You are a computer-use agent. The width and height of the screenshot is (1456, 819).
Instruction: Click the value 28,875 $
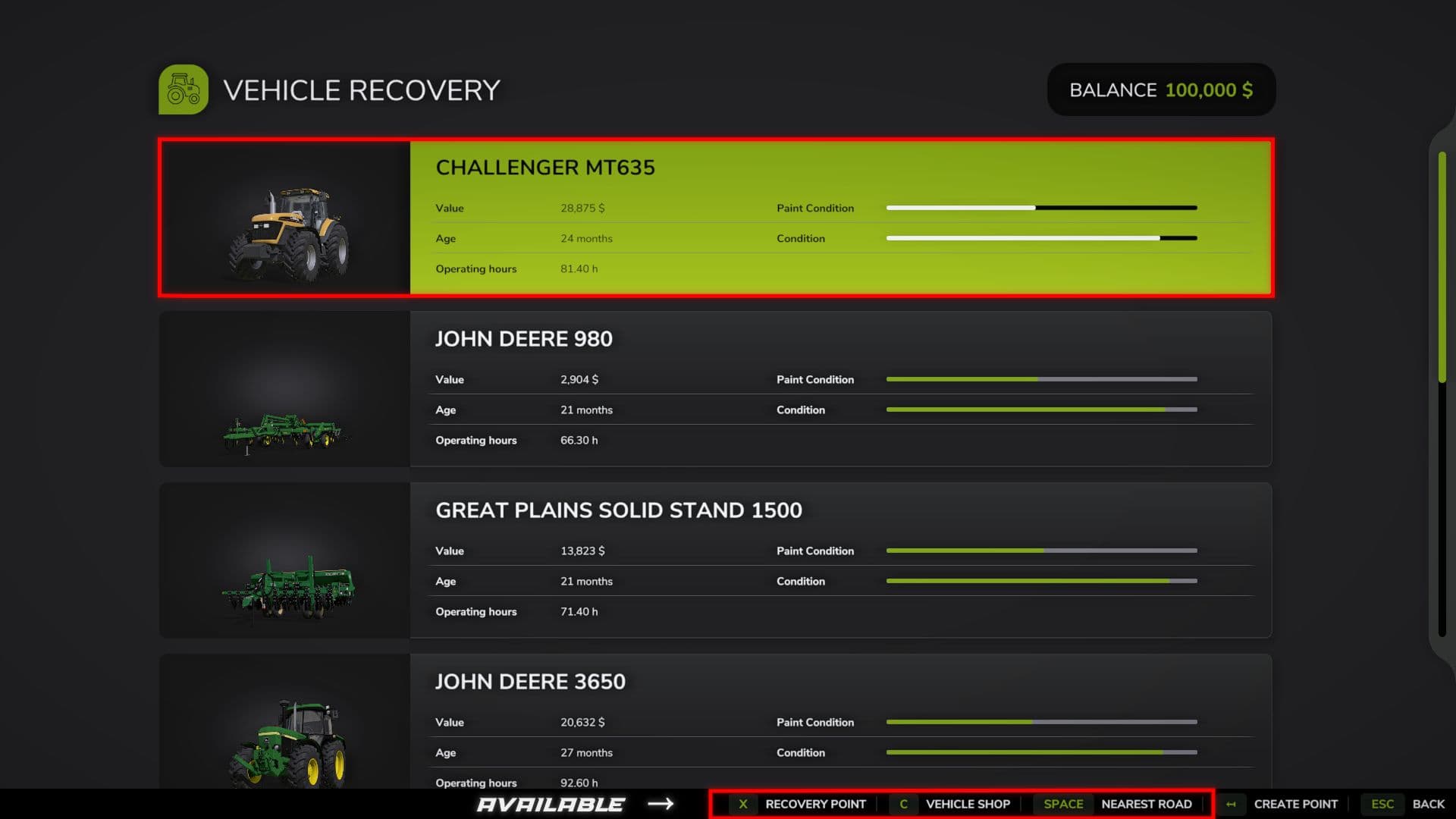[582, 208]
